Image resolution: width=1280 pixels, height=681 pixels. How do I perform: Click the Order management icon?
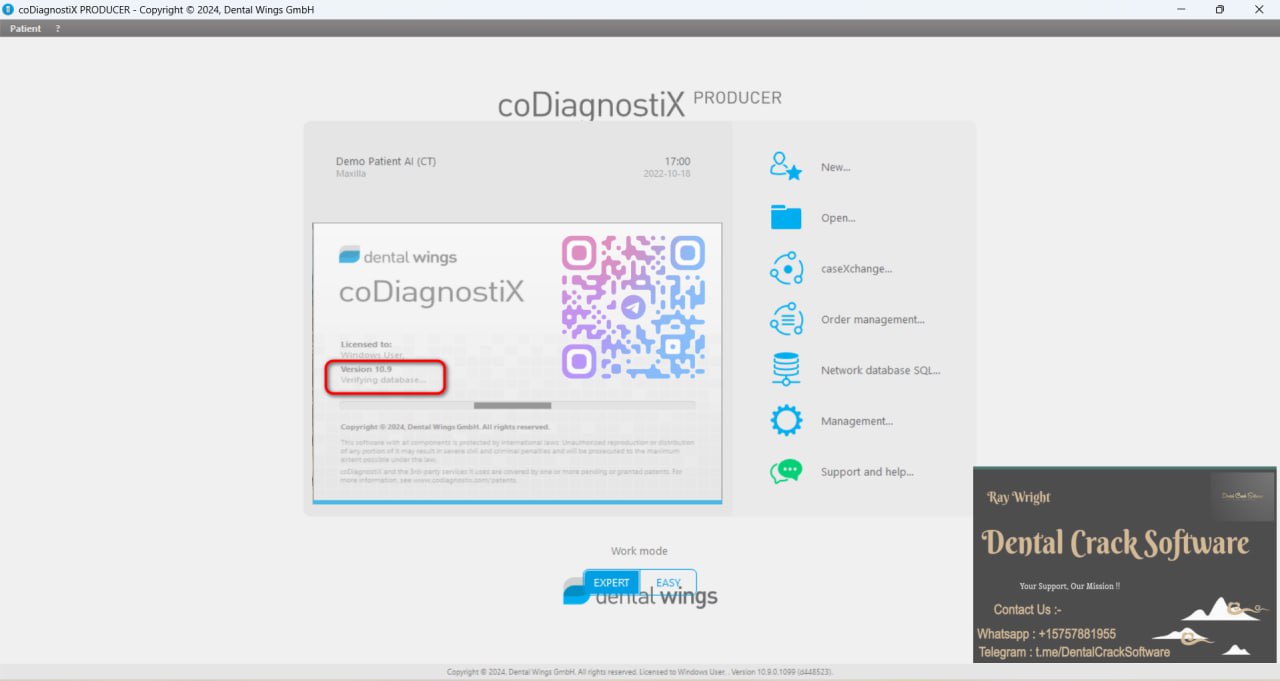coord(786,319)
